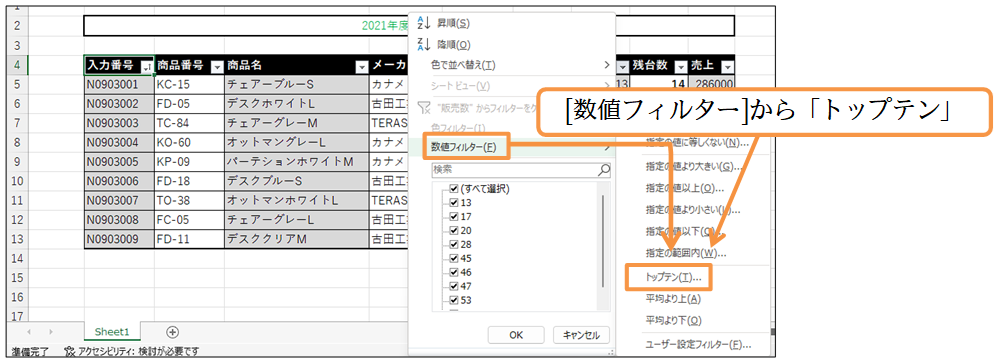The height and width of the screenshot is (363, 994).
Task: Open アクセシビリティ: 検討が必要です status message
Action: pyautogui.click(x=139, y=351)
